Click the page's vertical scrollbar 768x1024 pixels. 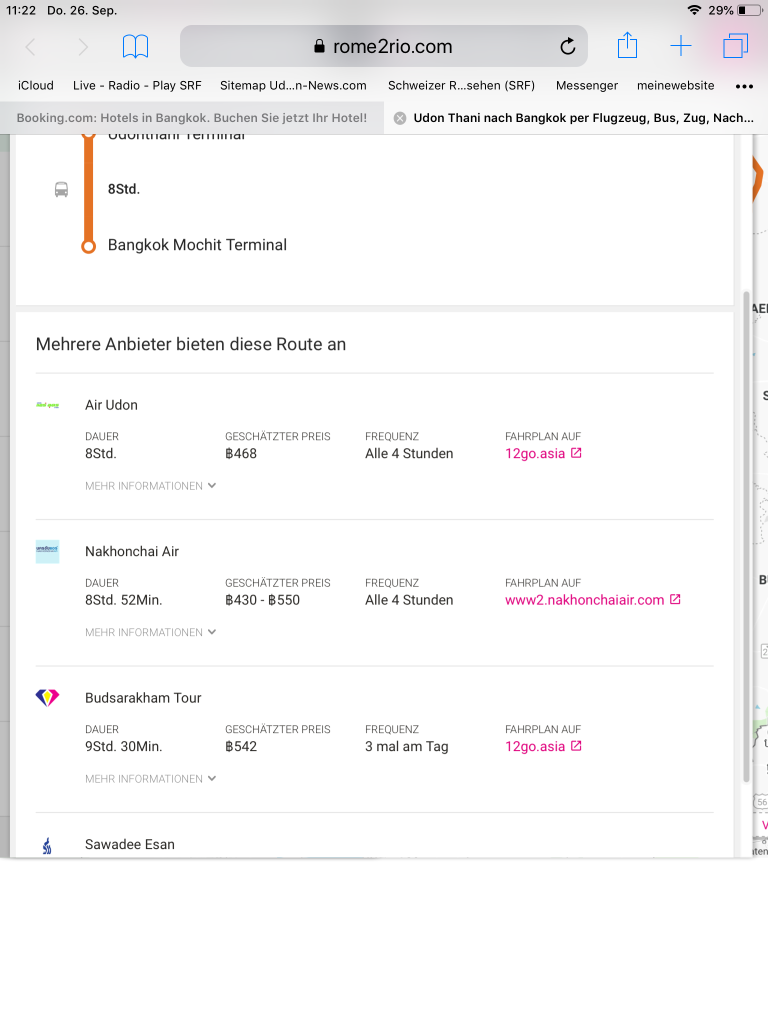(x=746, y=540)
